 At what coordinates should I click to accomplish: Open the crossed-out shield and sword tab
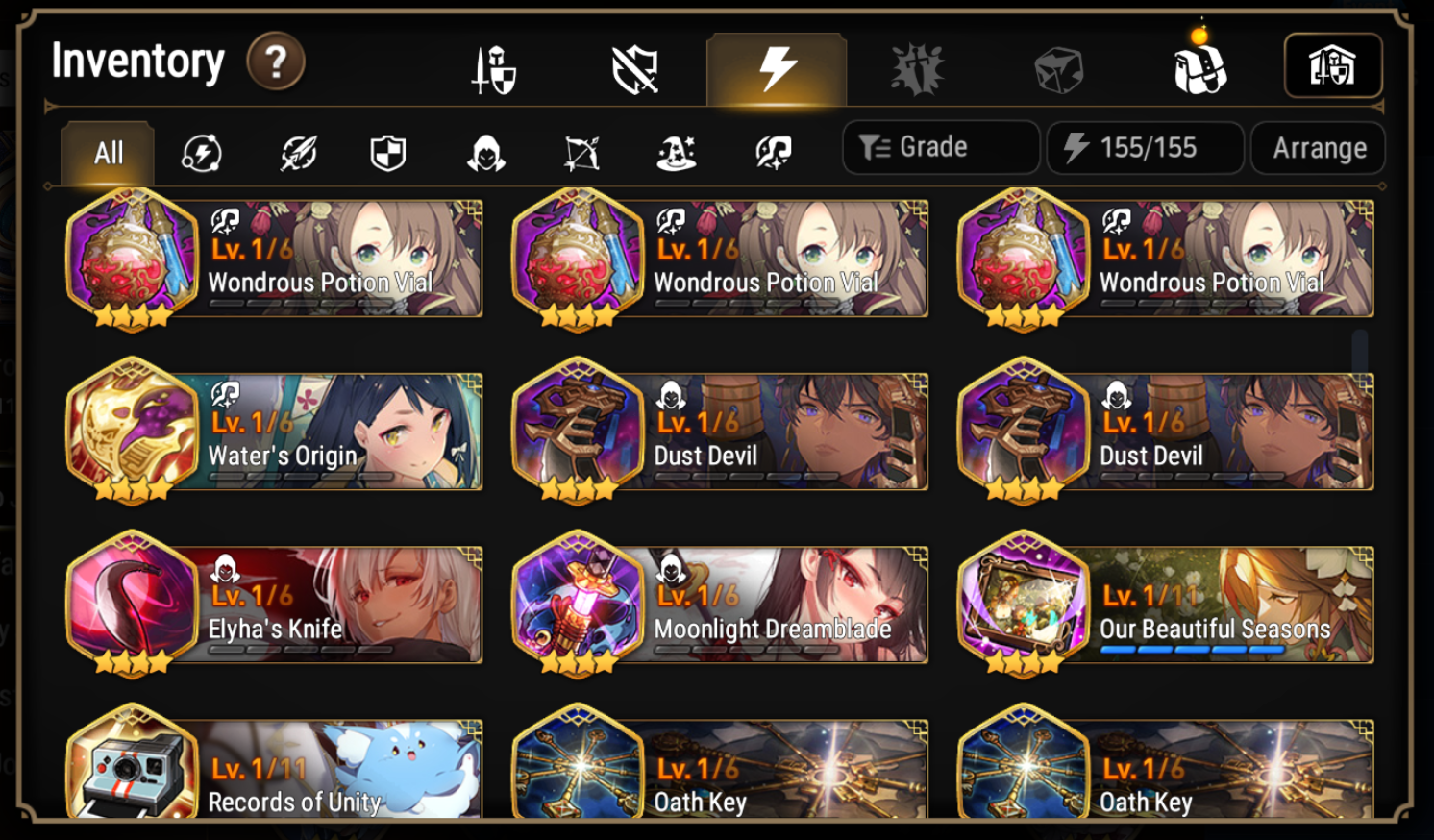[x=635, y=70]
